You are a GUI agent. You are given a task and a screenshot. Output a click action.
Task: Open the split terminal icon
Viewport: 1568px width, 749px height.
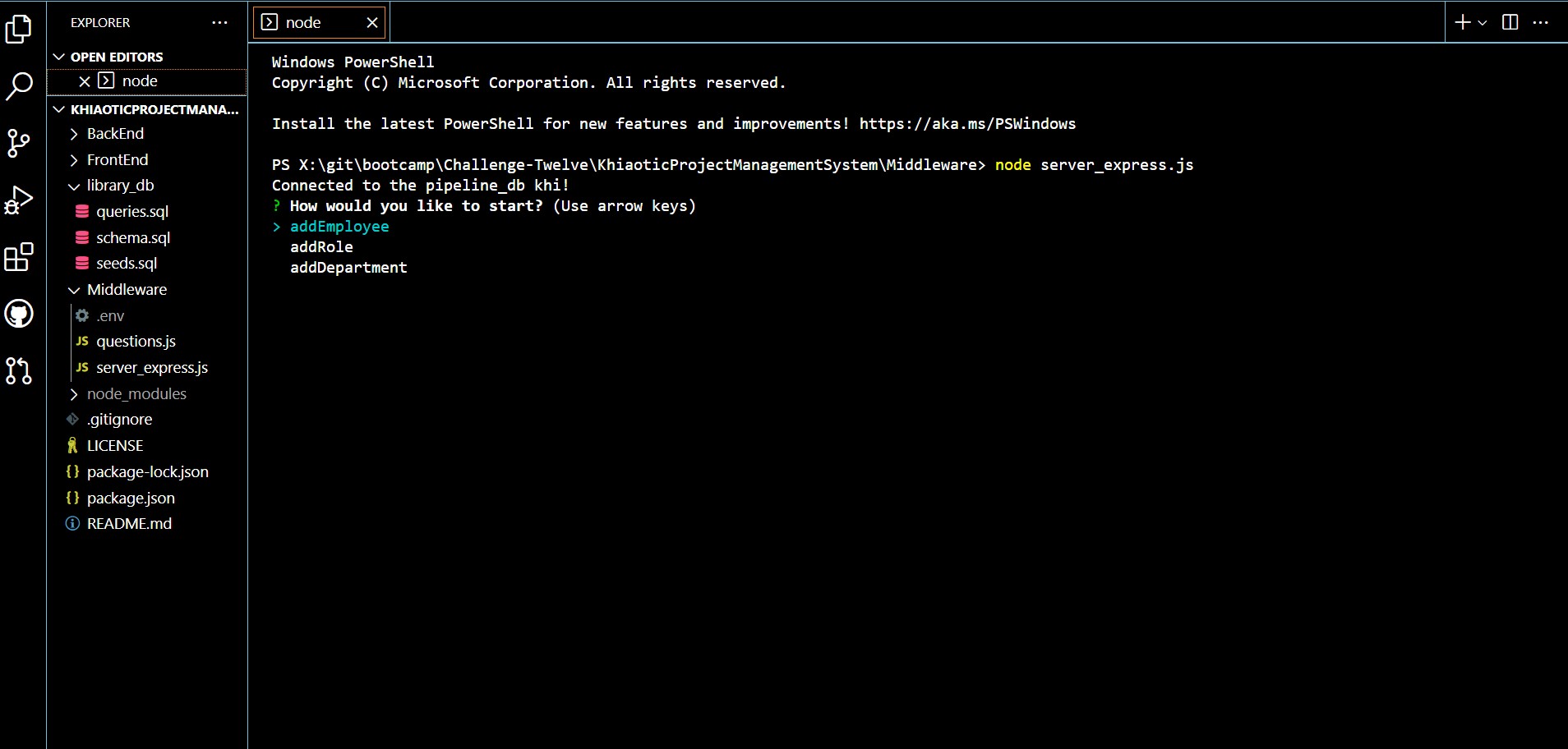(1510, 22)
